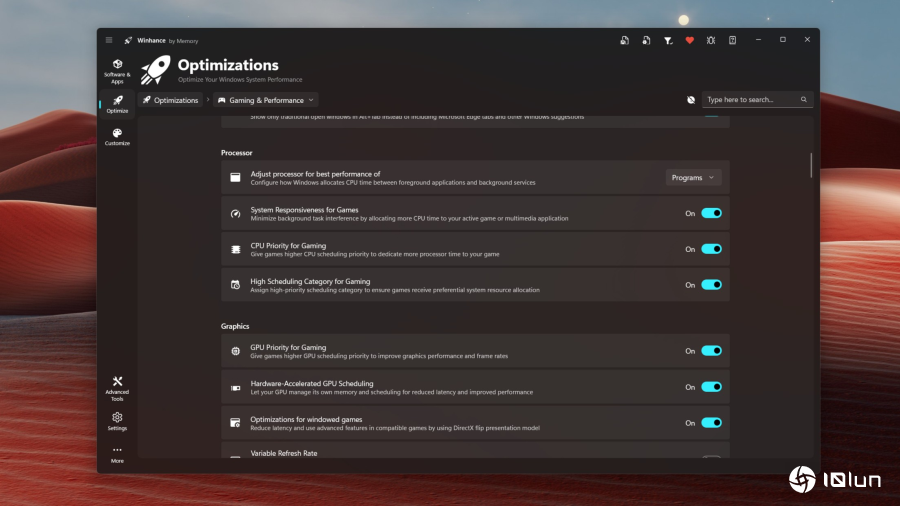This screenshot has height=506, width=900.
Task: Click the red heart donate icon
Action: (x=689, y=40)
